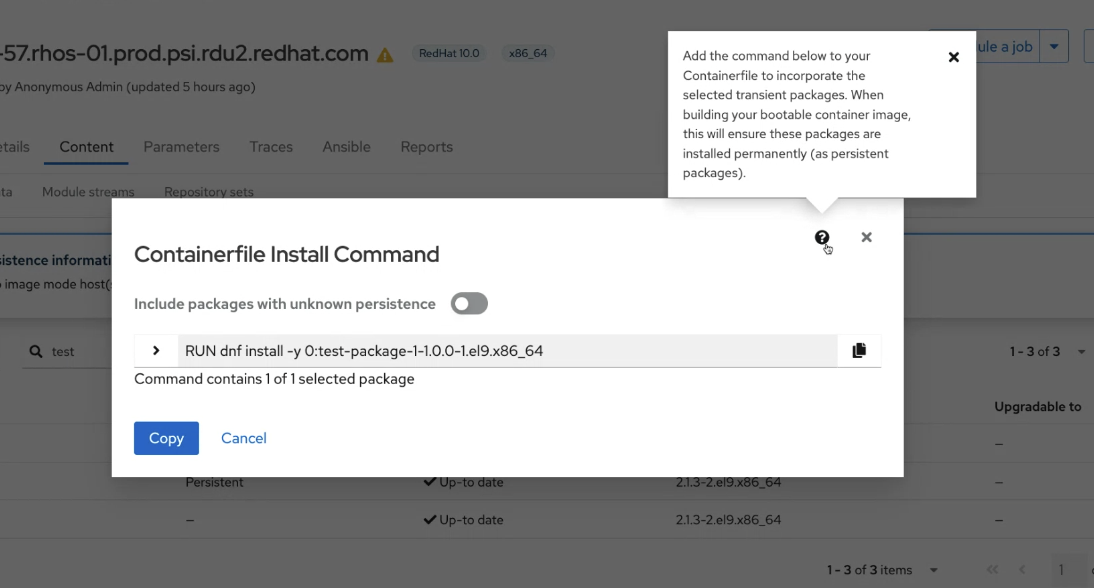Open top pagination 1 - 3 of 3 dropdown
The width and height of the screenshot is (1094, 588).
1081,352
